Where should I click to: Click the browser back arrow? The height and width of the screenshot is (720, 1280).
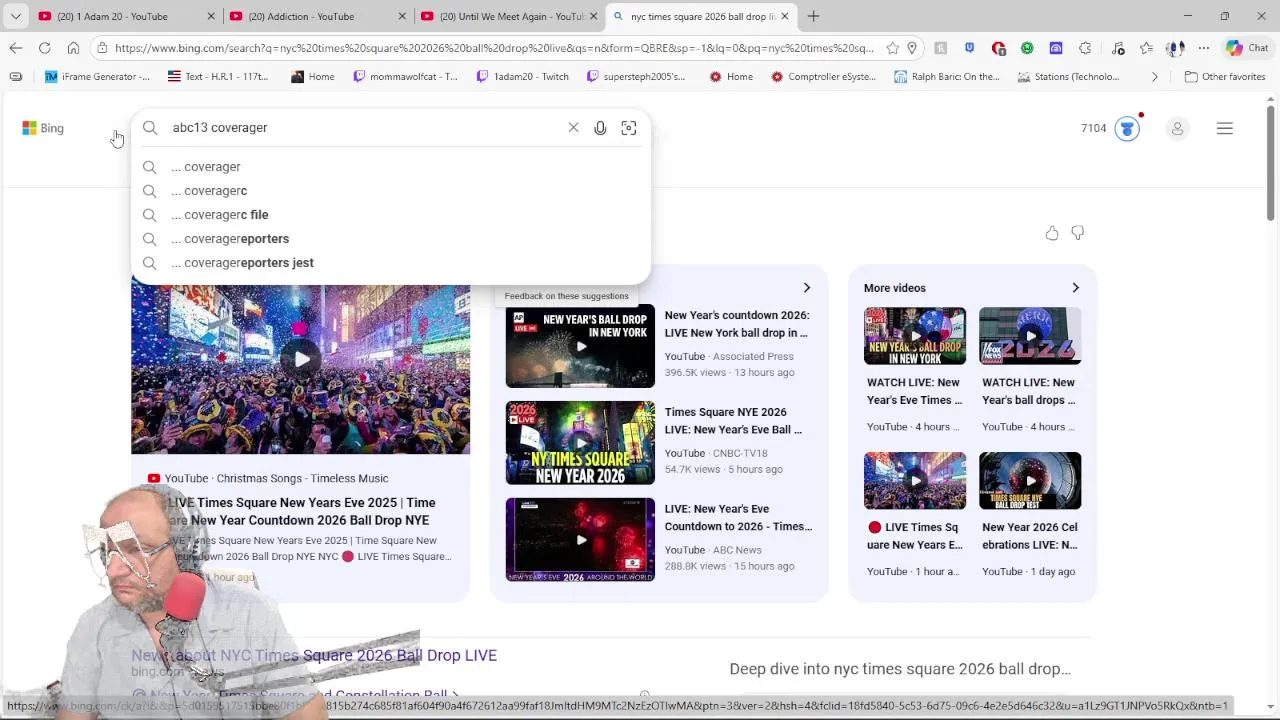[16, 48]
